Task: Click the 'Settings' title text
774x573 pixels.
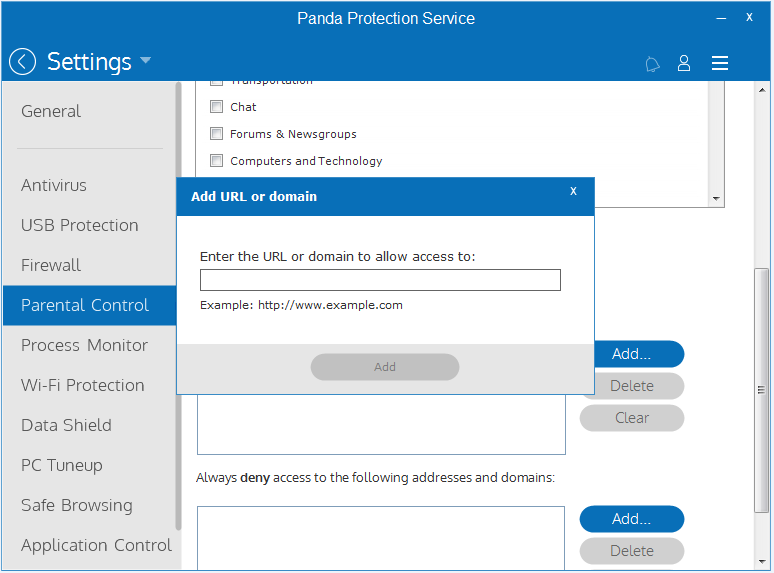Action: coord(89,62)
